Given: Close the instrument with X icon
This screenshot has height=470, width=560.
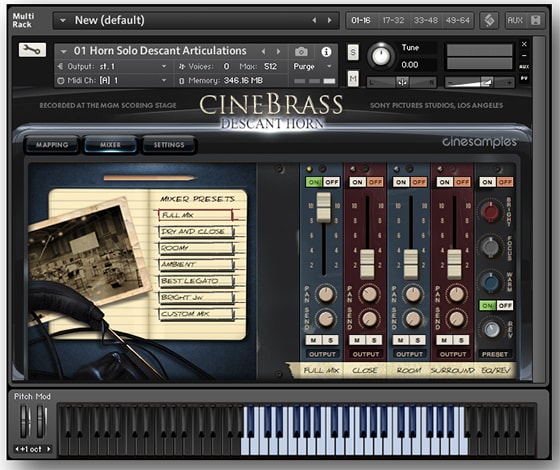Looking at the screenshot, I should [x=524, y=44].
